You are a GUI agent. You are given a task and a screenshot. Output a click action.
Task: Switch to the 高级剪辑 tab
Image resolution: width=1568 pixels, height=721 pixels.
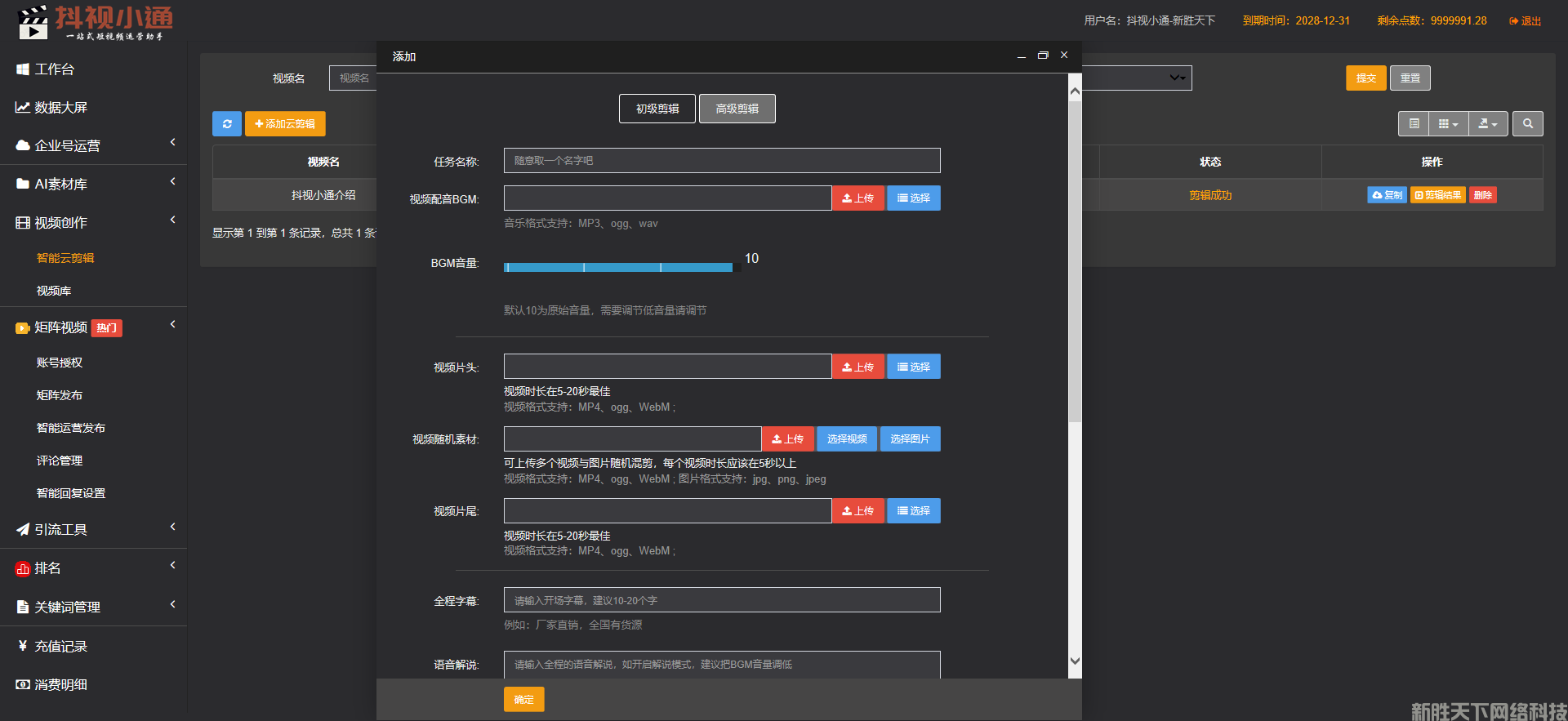pos(737,109)
